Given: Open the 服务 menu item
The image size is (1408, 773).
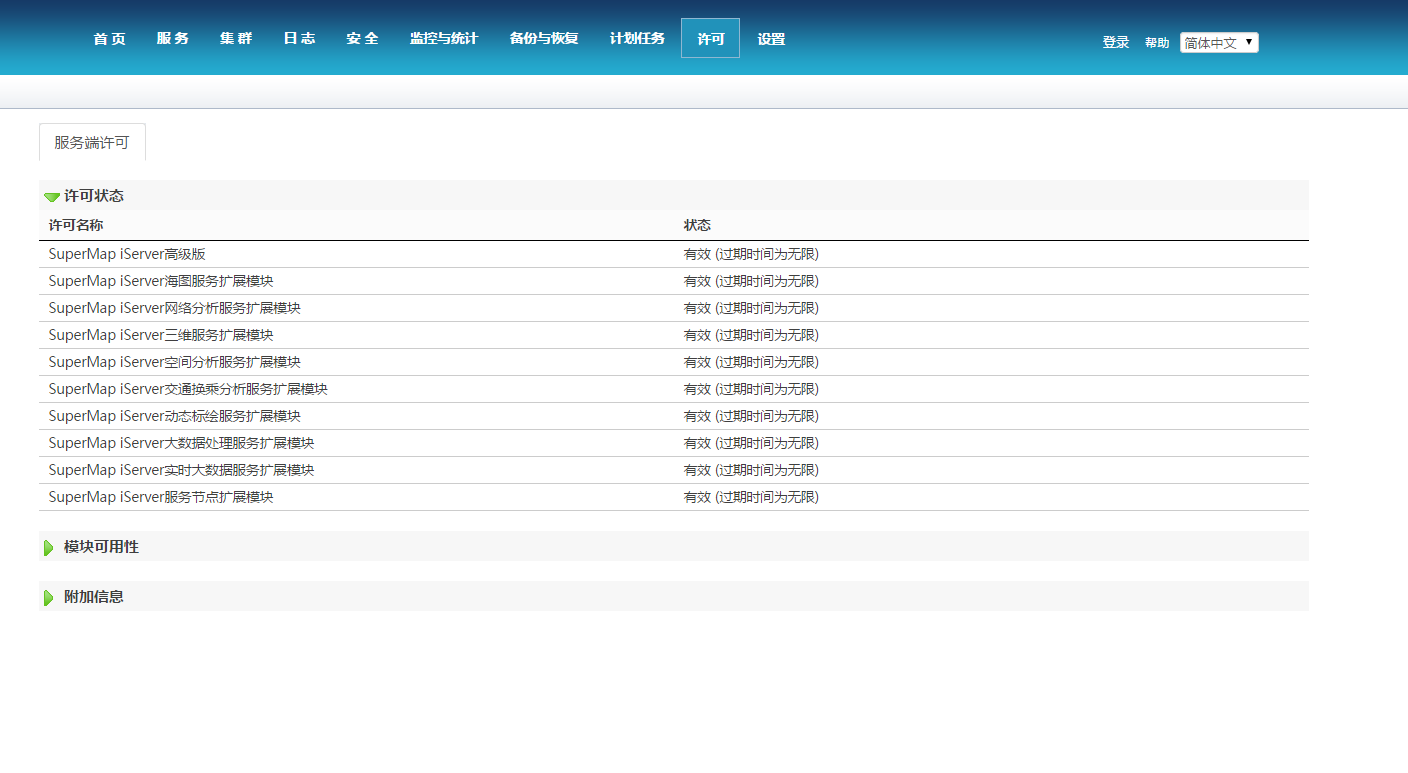Looking at the screenshot, I should [172, 39].
